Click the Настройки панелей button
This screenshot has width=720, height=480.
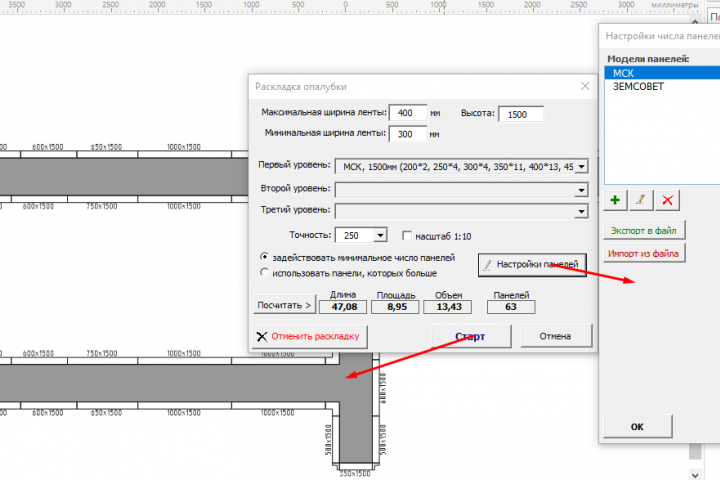[x=532, y=265]
